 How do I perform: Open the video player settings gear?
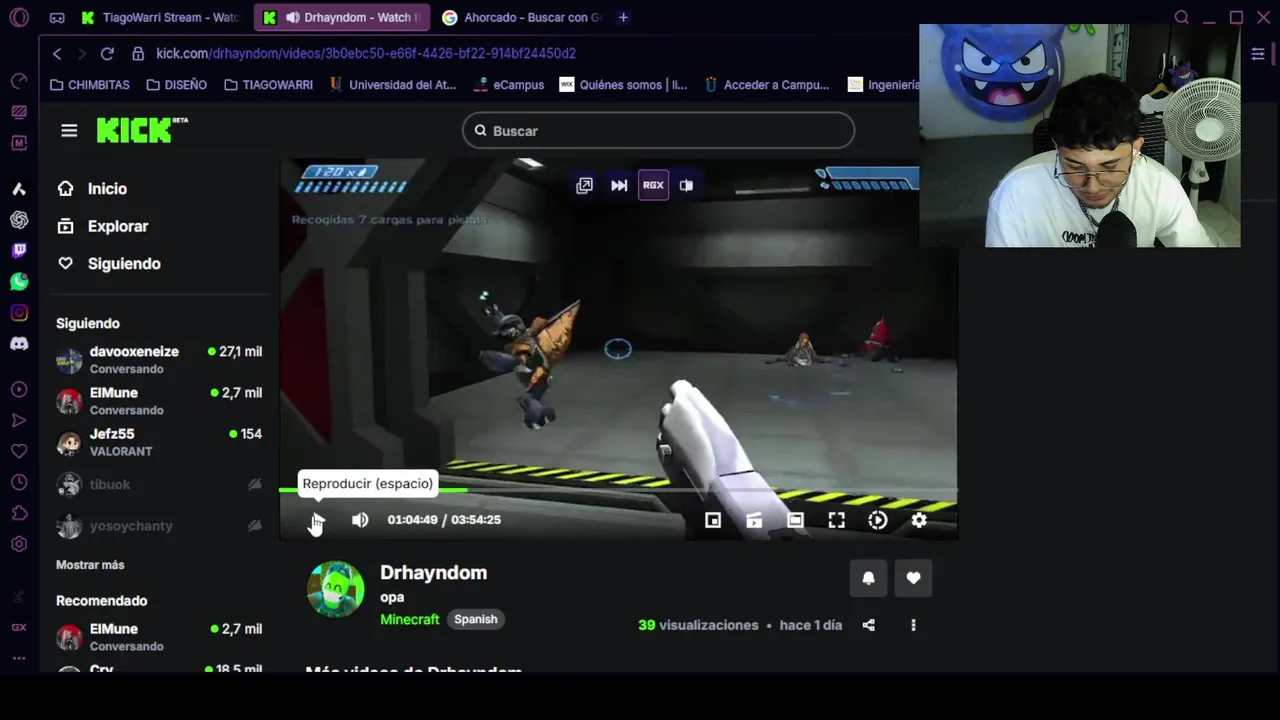click(919, 520)
